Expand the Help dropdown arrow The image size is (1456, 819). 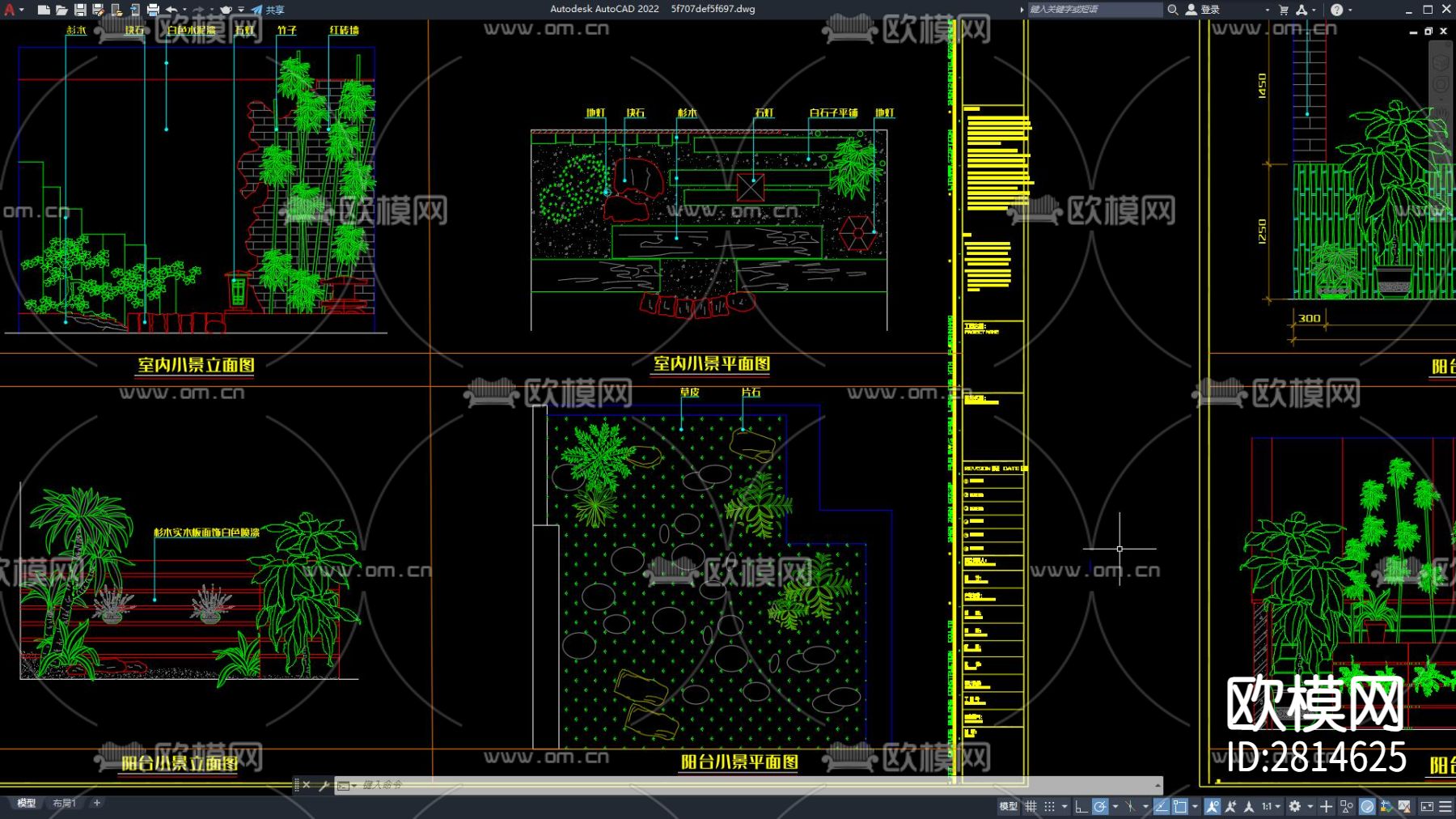tap(1350, 10)
